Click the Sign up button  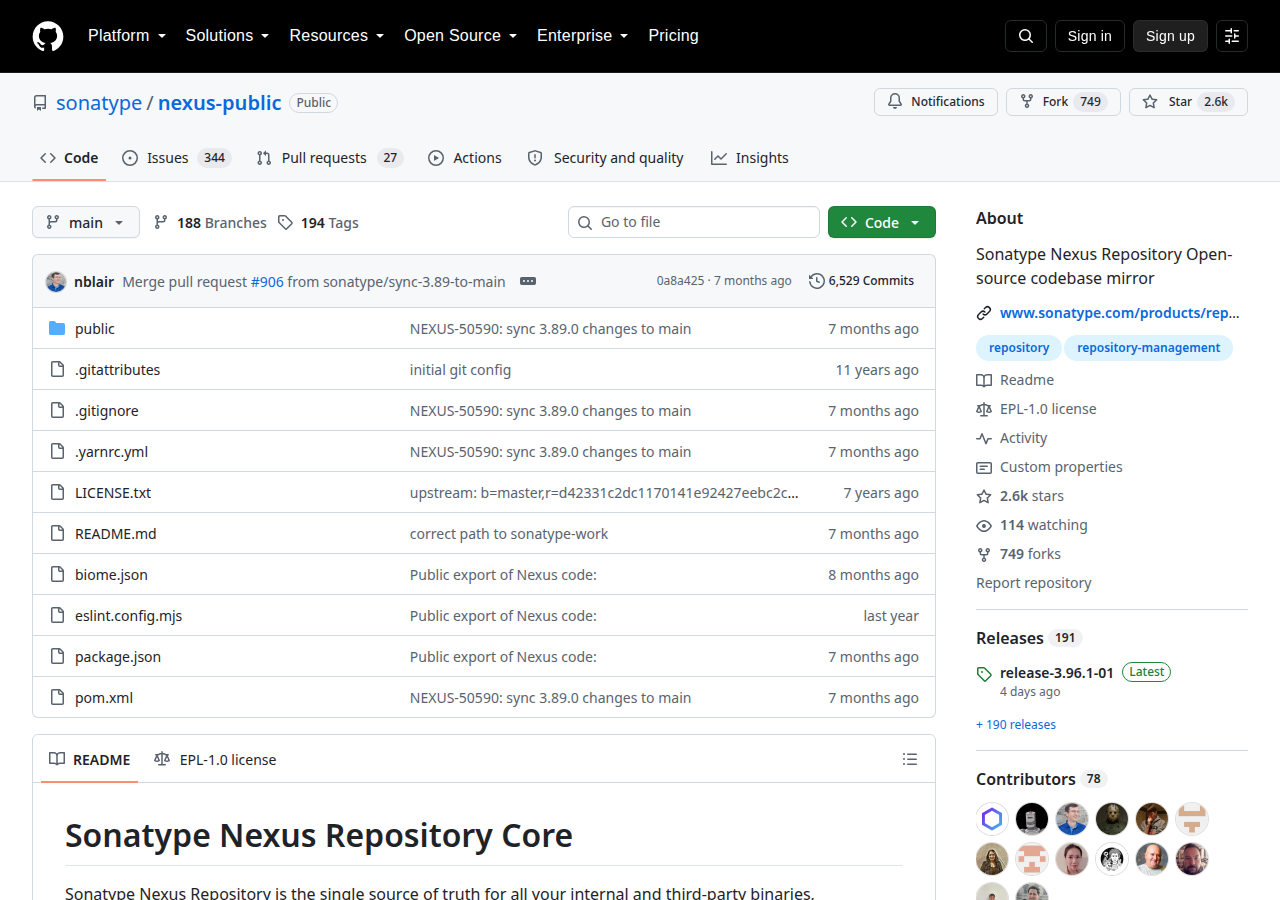1170,36
